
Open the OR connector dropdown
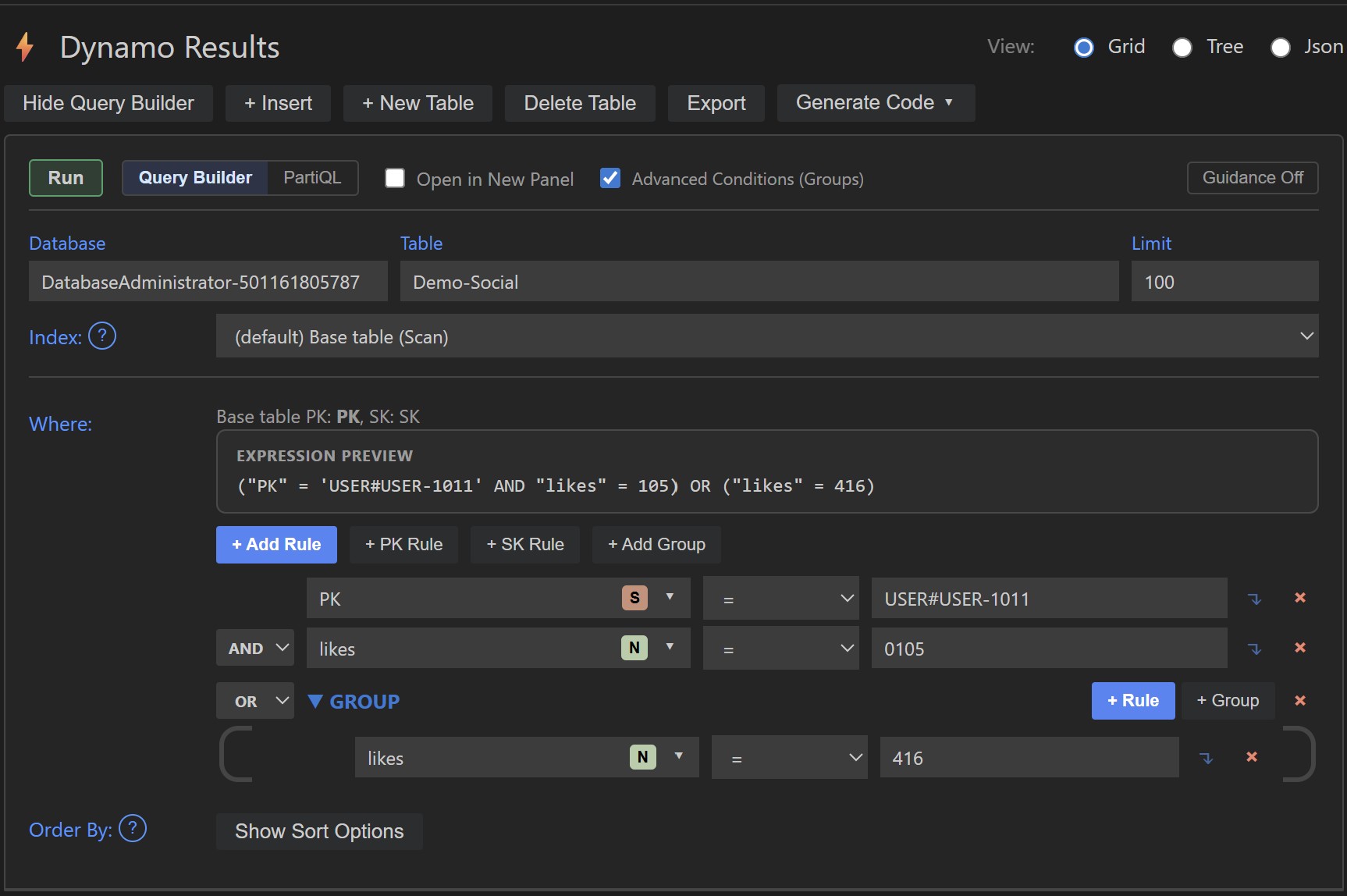click(x=255, y=701)
